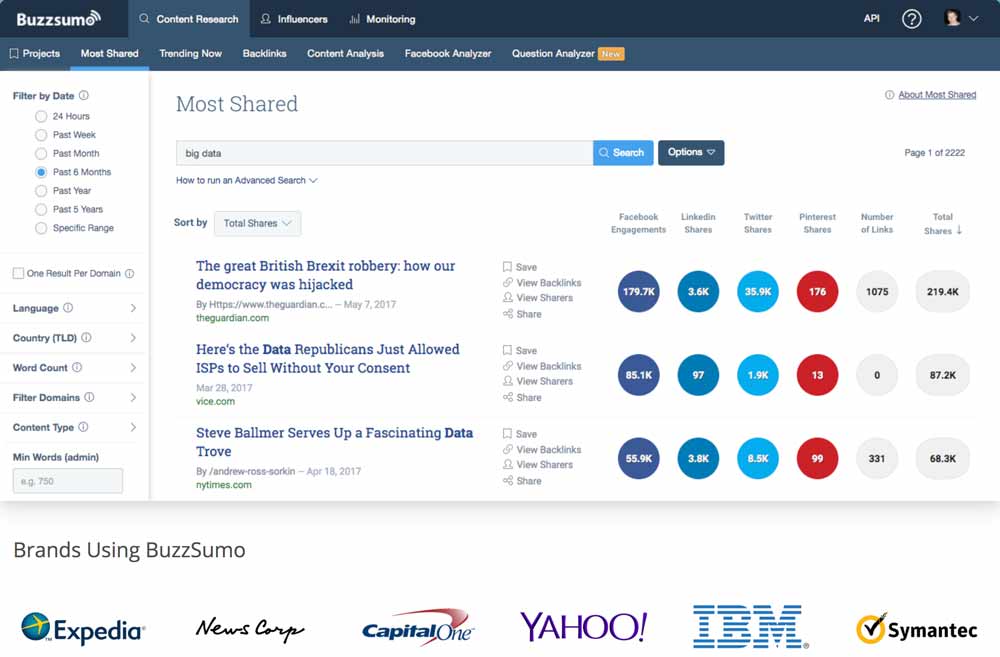Screen dimensions: 1000x657
Task: Select the Past Year date filter
Action: (41, 191)
